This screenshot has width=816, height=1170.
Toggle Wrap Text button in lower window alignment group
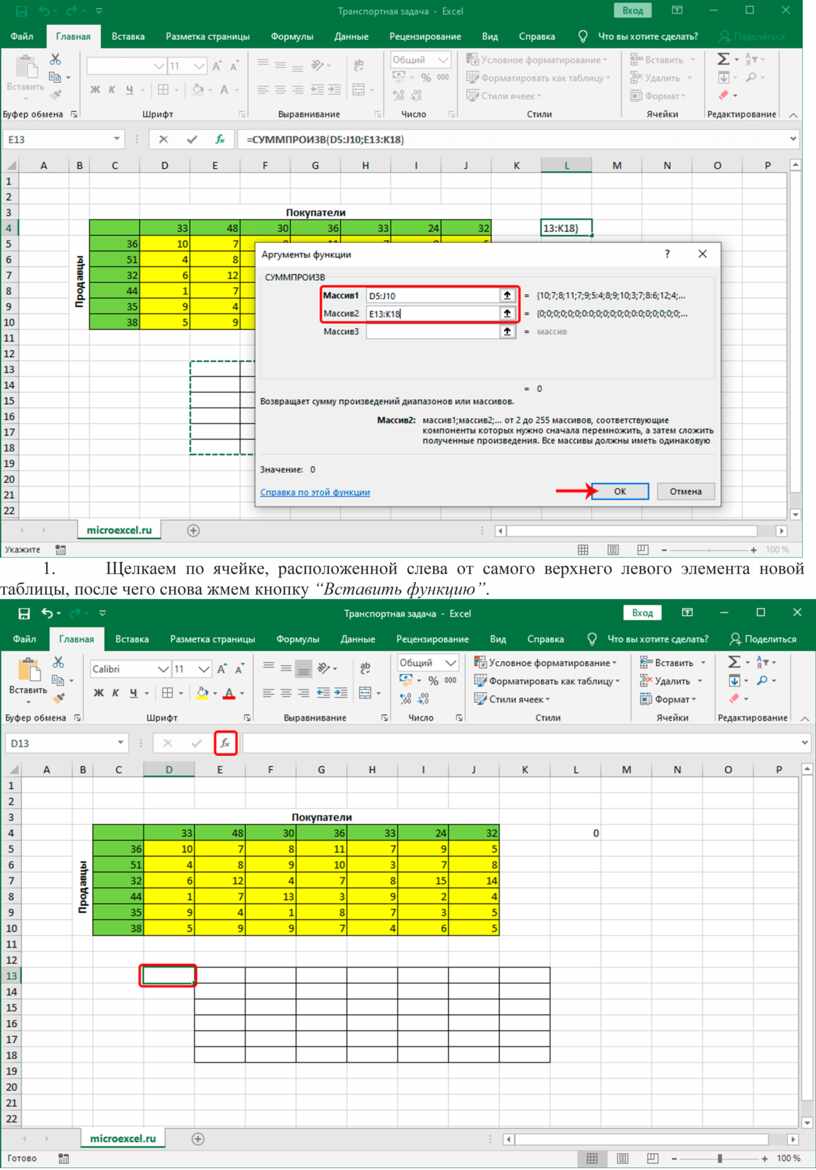pos(365,668)
